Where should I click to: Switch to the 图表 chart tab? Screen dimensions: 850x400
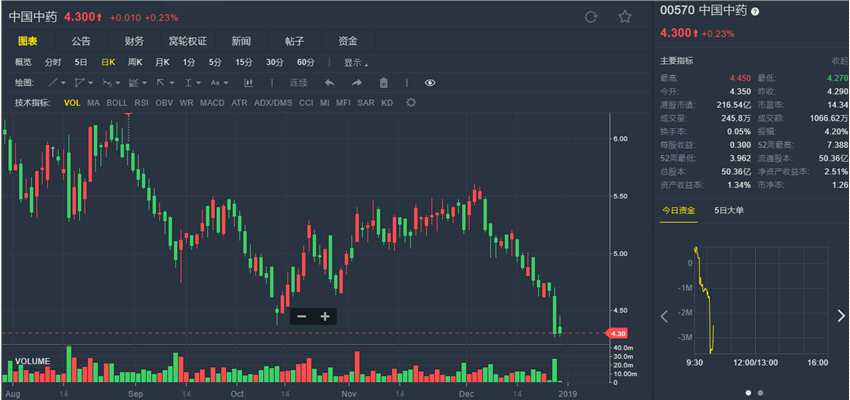point(27,41)
